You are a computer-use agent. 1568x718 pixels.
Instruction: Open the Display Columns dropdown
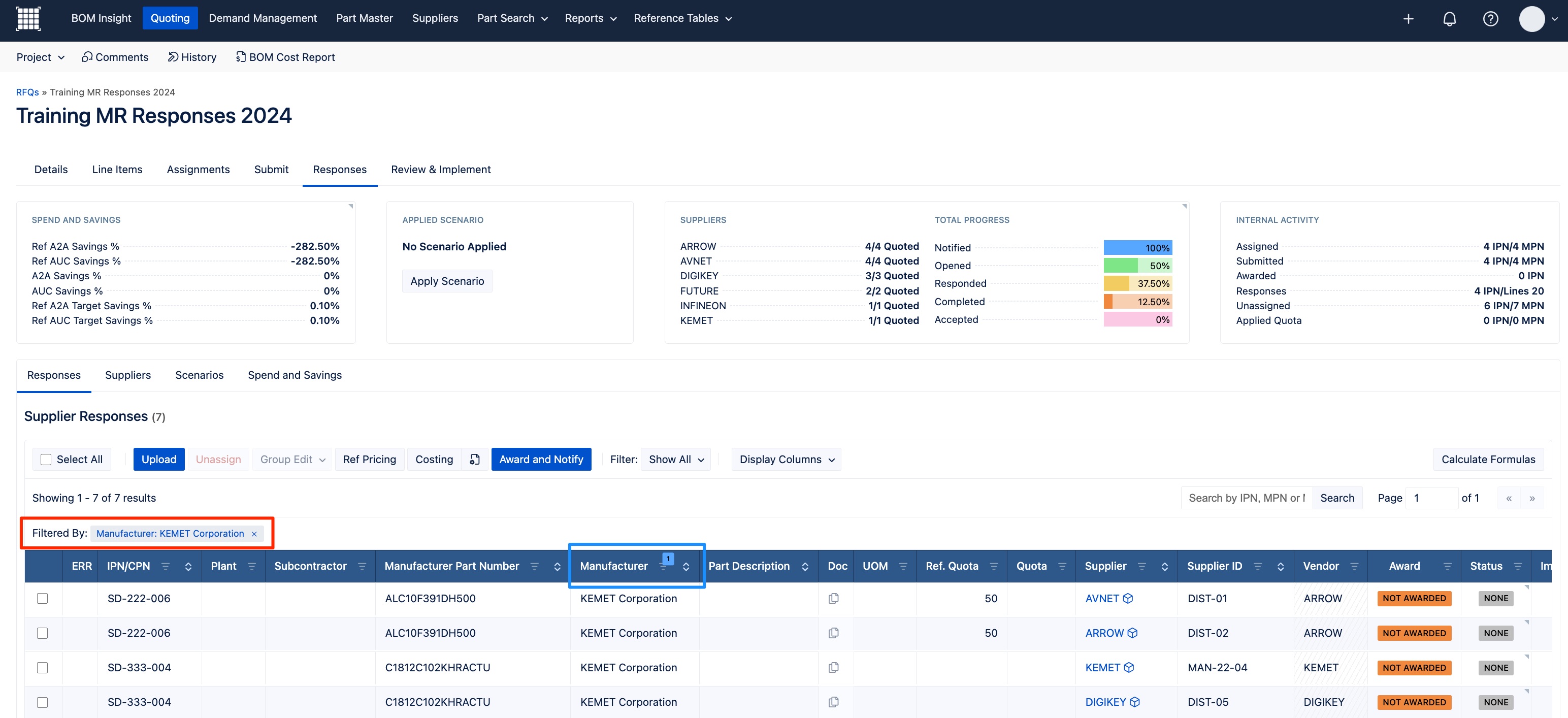pyautogui.click(x=786, y=460)
